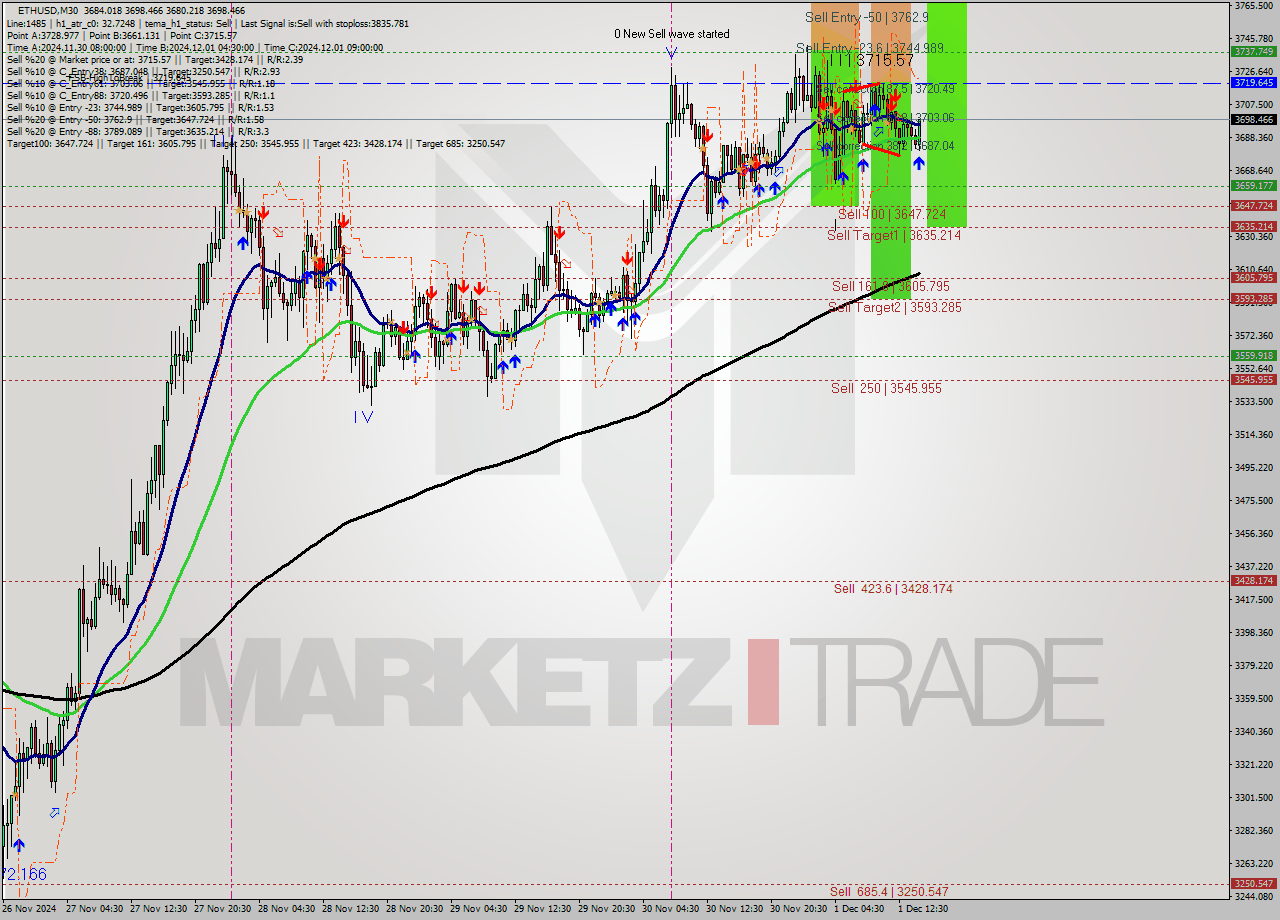The image size is (1280, 920).
Task: Click the '27 Nov 20:30' time label
Action: [x=222, y=909]
